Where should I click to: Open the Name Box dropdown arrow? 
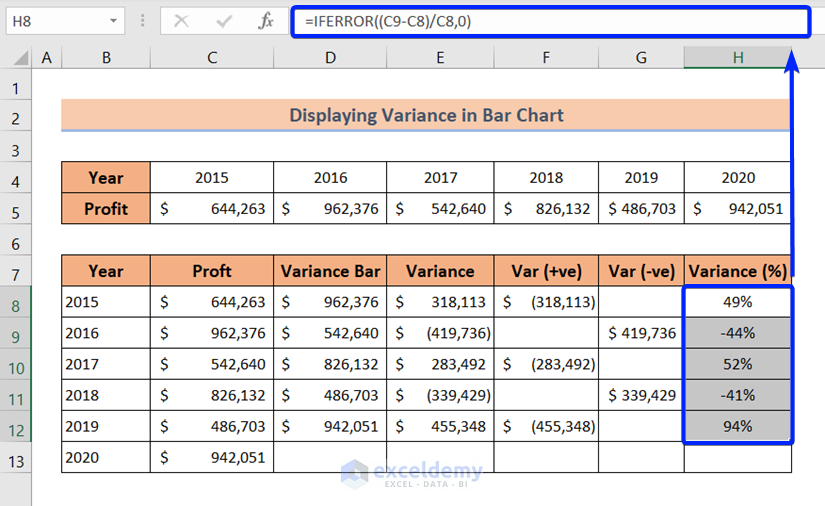tap(113, 21)
